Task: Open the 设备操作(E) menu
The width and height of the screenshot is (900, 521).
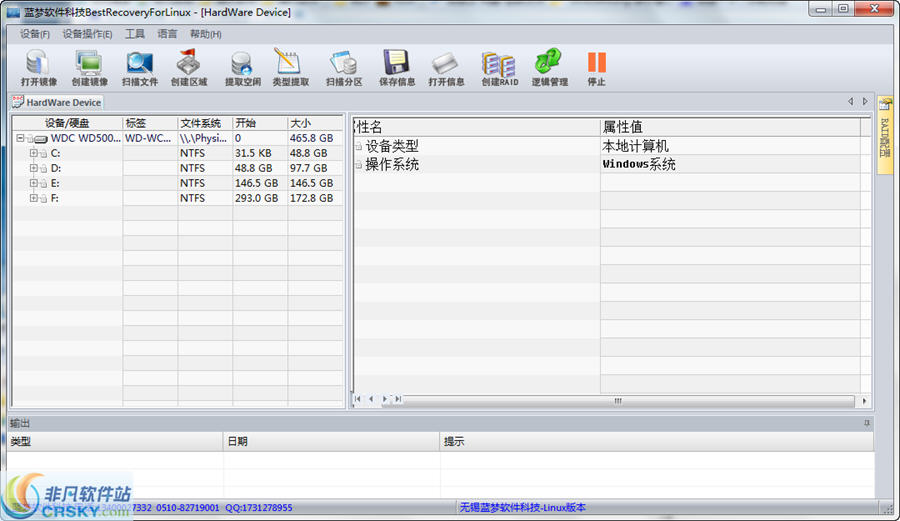Action: [87, 34]
